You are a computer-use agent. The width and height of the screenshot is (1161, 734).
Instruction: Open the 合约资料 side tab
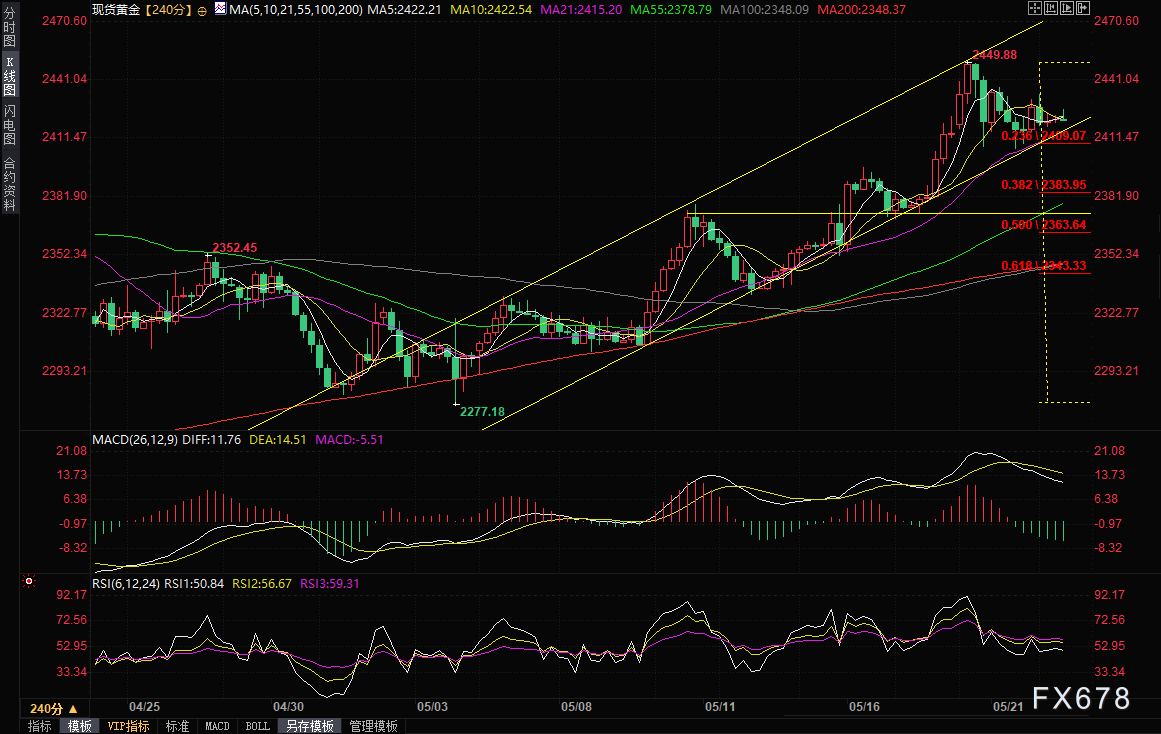[x=9, y=184]
